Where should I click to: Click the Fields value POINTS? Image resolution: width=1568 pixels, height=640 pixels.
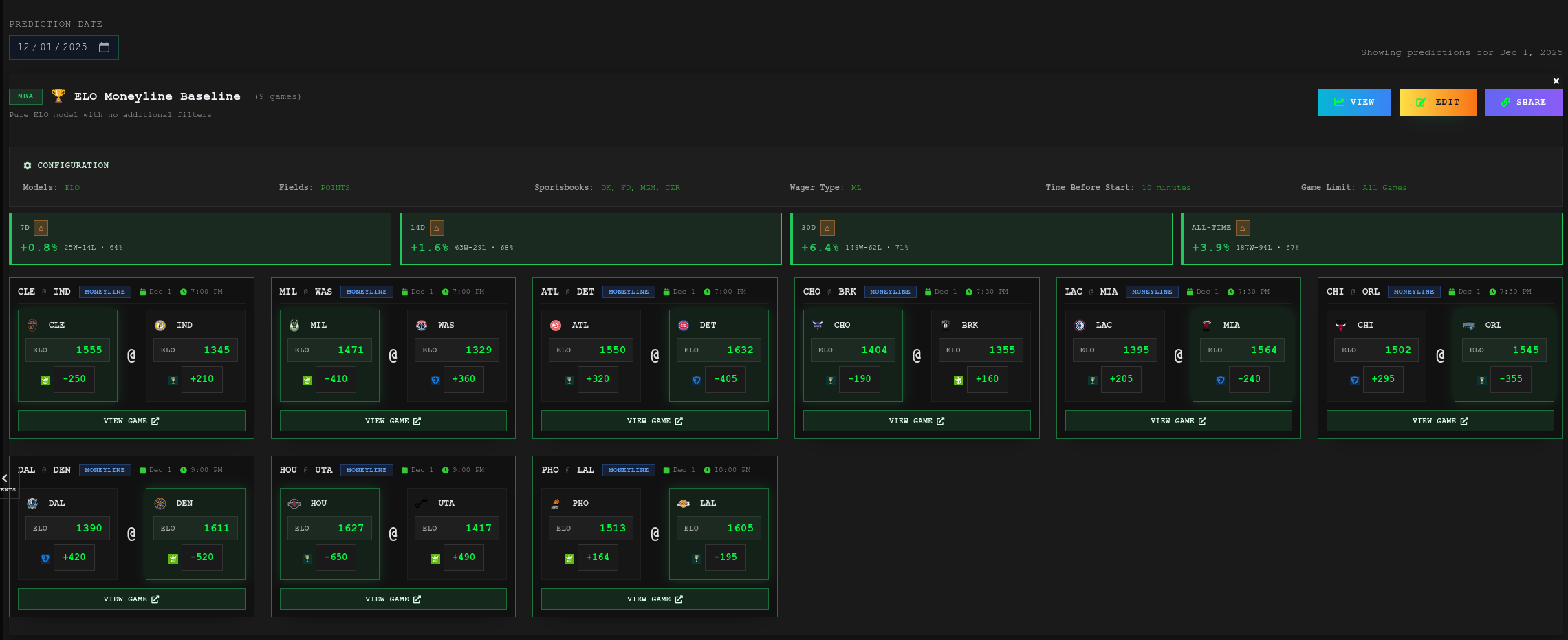(x=335, y=188)
